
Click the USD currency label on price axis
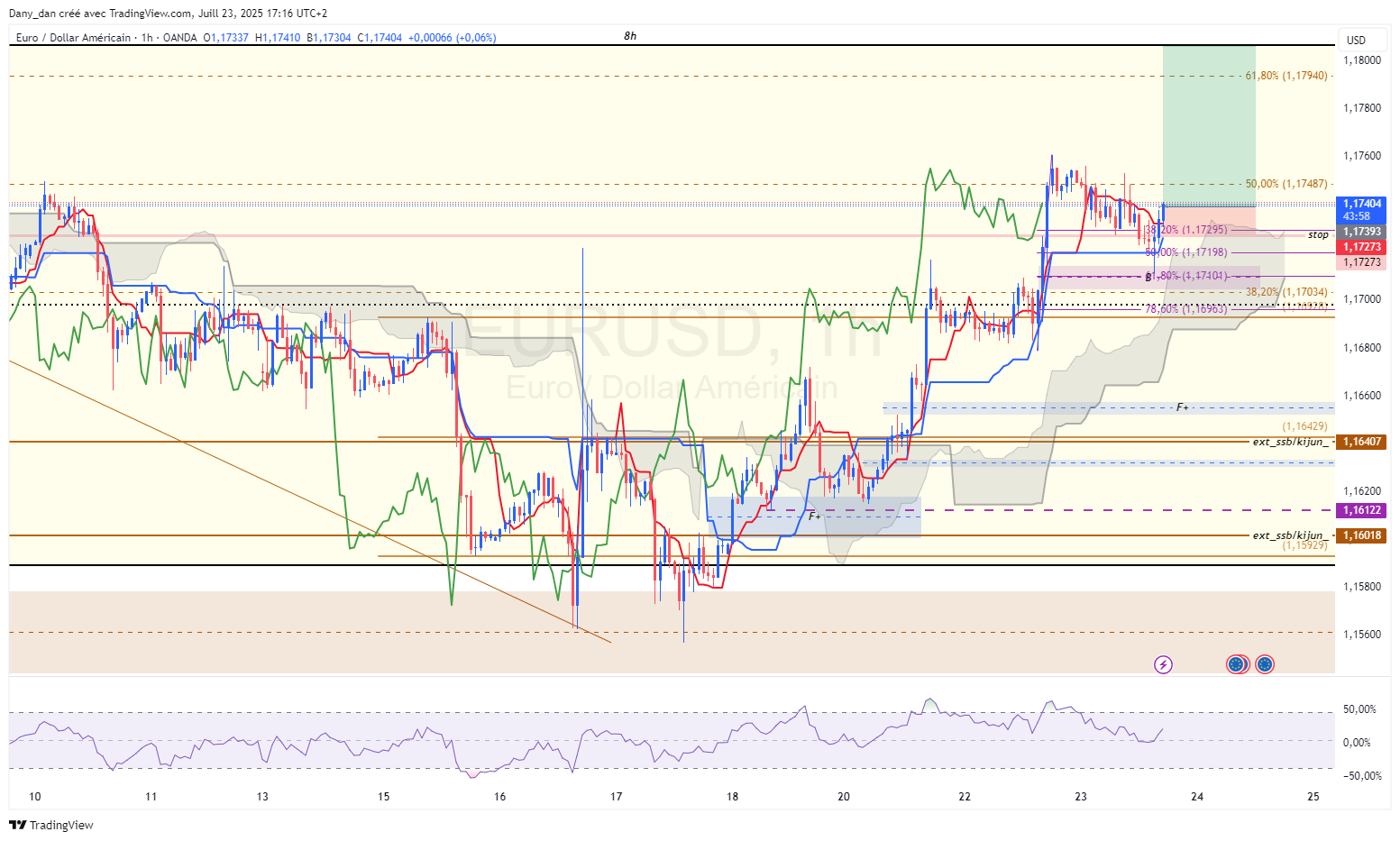1356,40
